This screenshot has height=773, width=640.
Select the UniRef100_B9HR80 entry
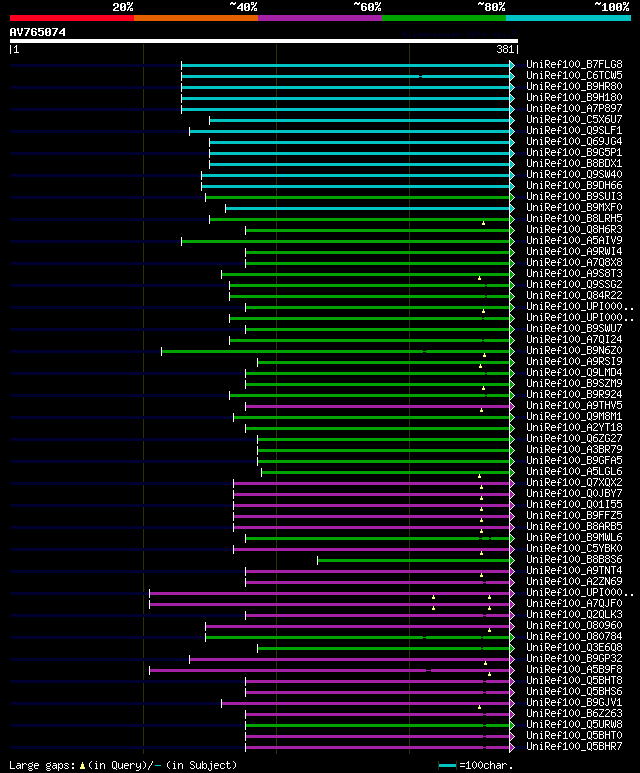click(x=574, y=86)
